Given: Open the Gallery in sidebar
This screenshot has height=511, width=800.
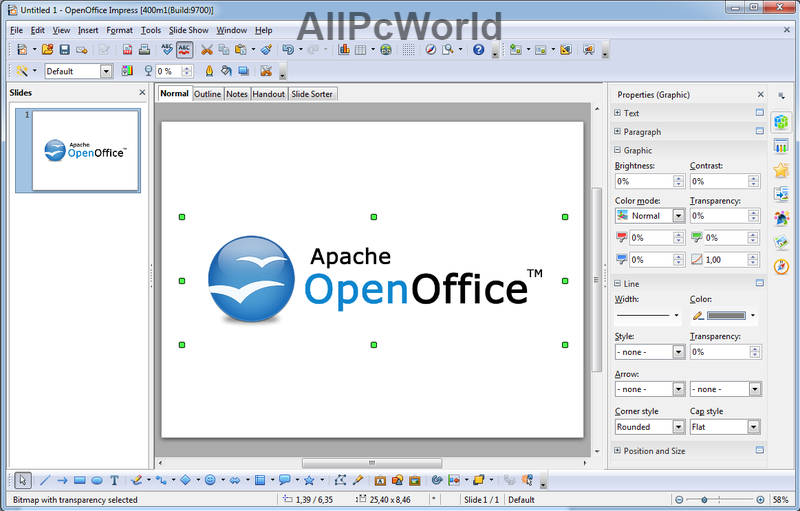Looking at the screenshot, I should tap(781, 242).
